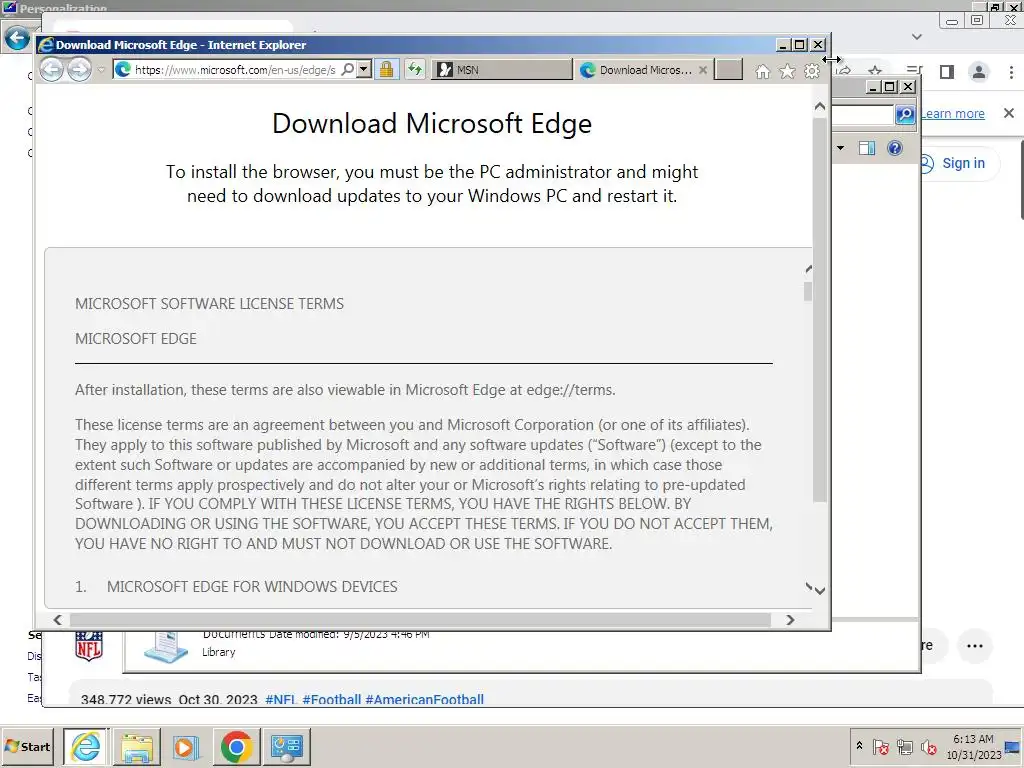Viewport: 1024px width, 768px height.
Task: Click the address bar URL in Internet Explorer
Action: 235,70
